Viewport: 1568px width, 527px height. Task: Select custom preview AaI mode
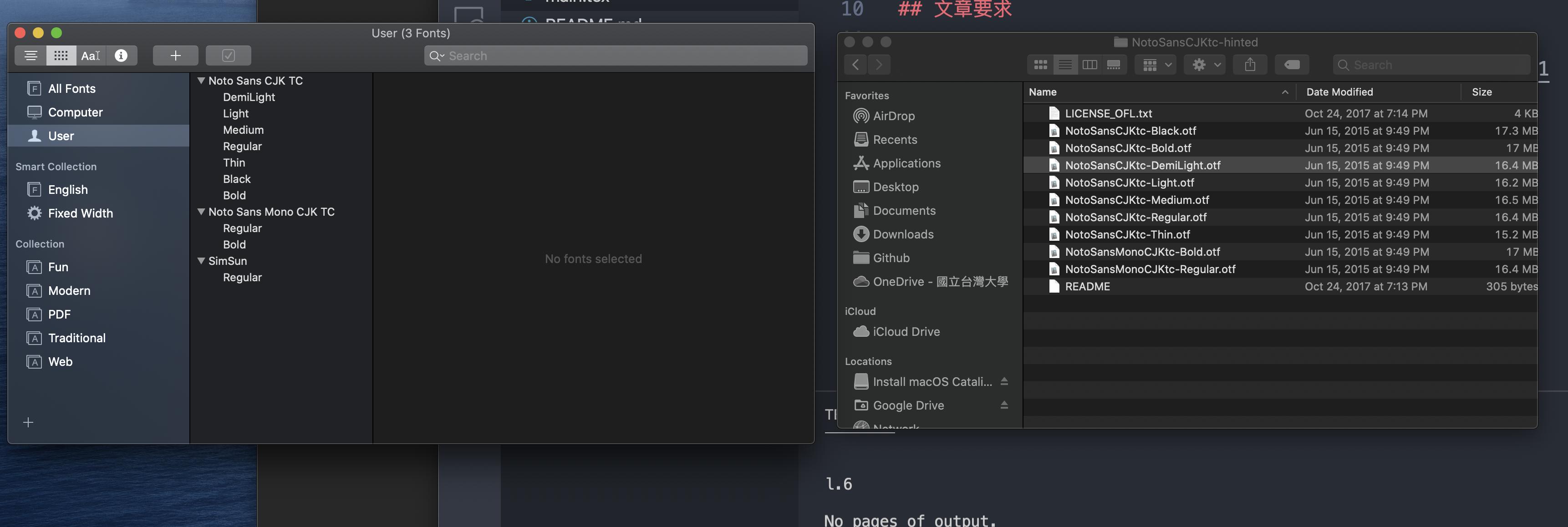pyautogui.click(x=91, y=56)
